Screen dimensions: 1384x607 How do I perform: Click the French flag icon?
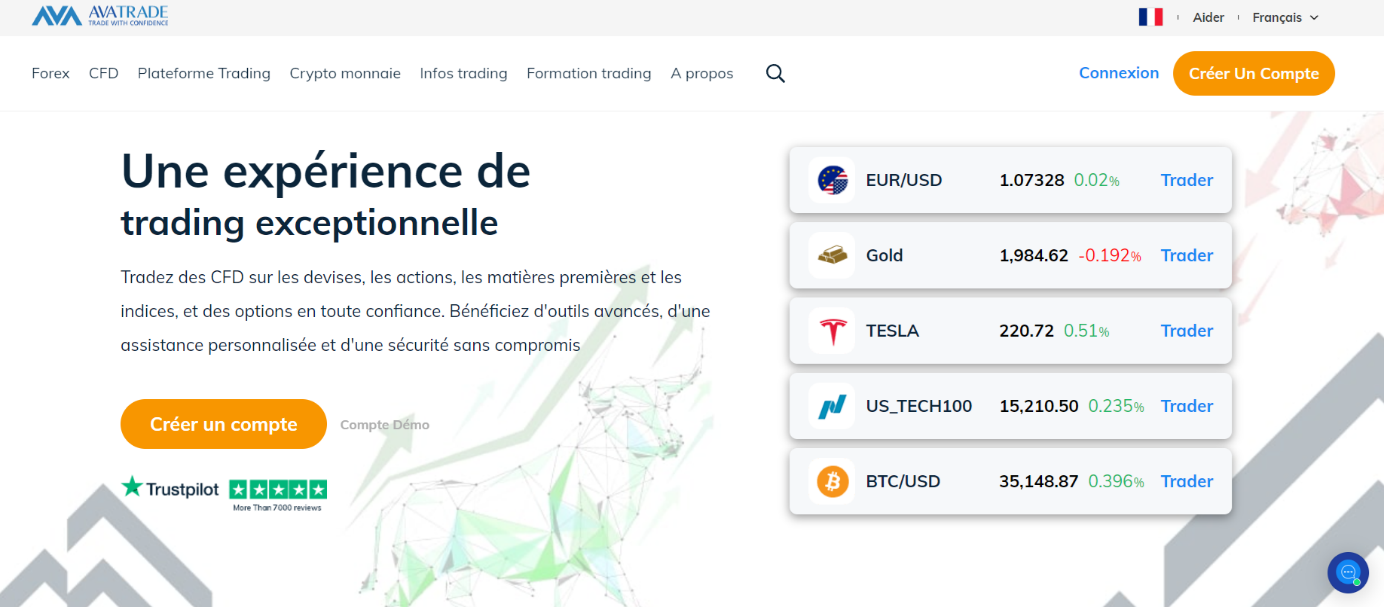click(1151, 16)
